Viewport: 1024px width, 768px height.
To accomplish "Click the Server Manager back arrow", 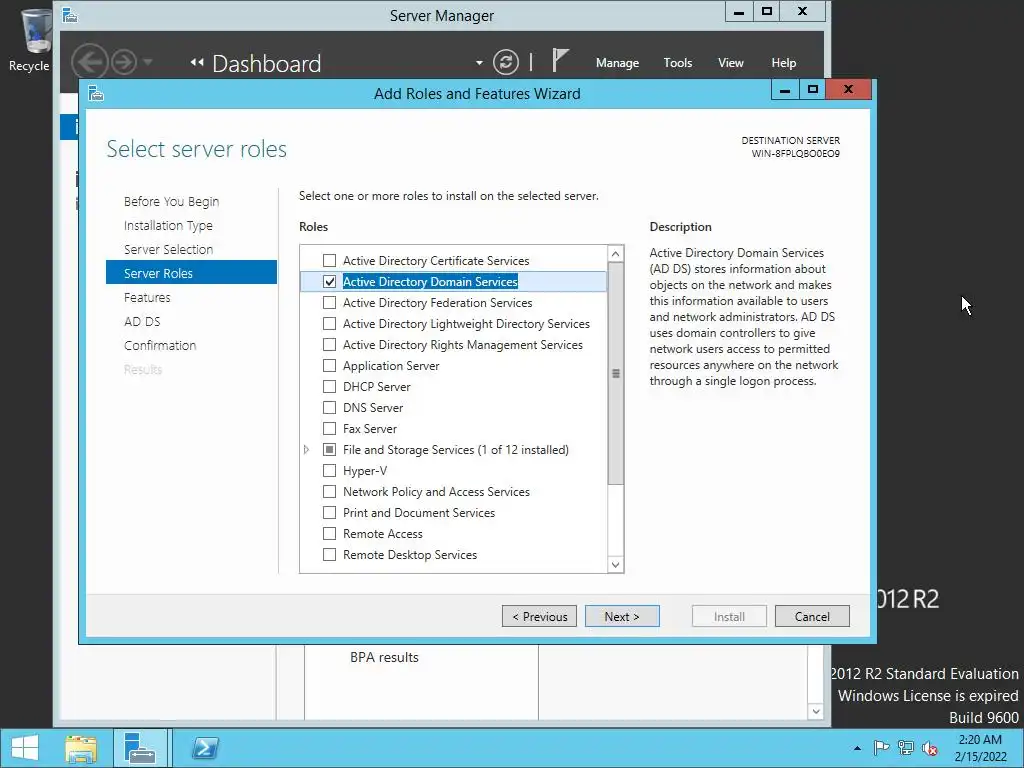I will [89, 63].
